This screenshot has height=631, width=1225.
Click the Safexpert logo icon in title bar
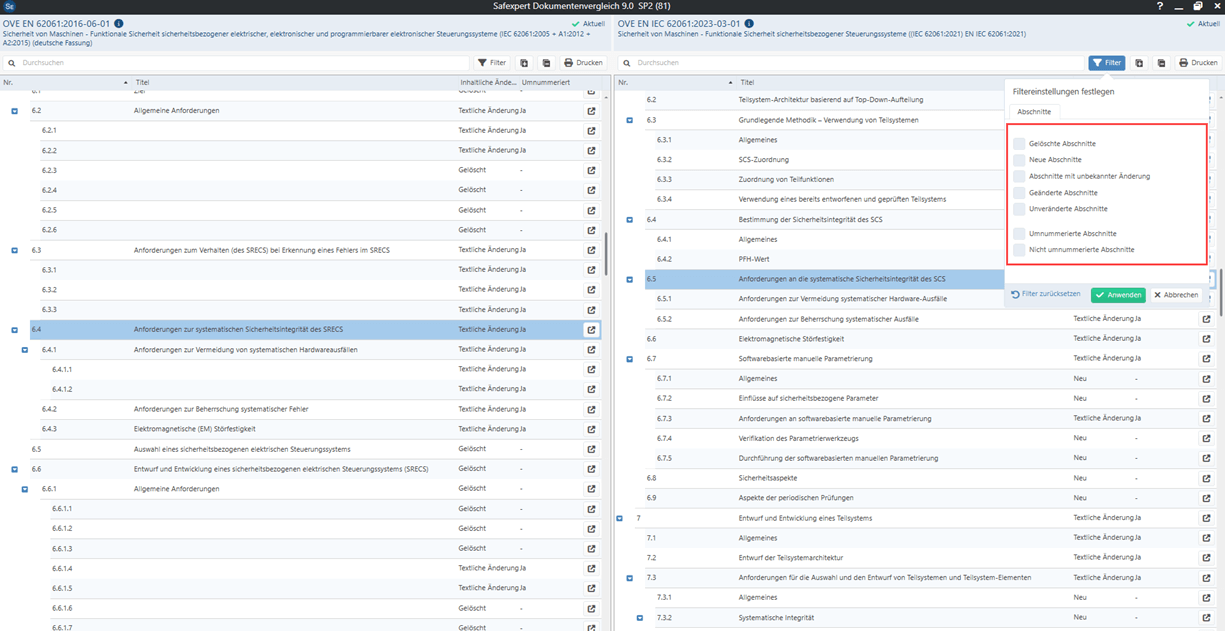point(9,6)
